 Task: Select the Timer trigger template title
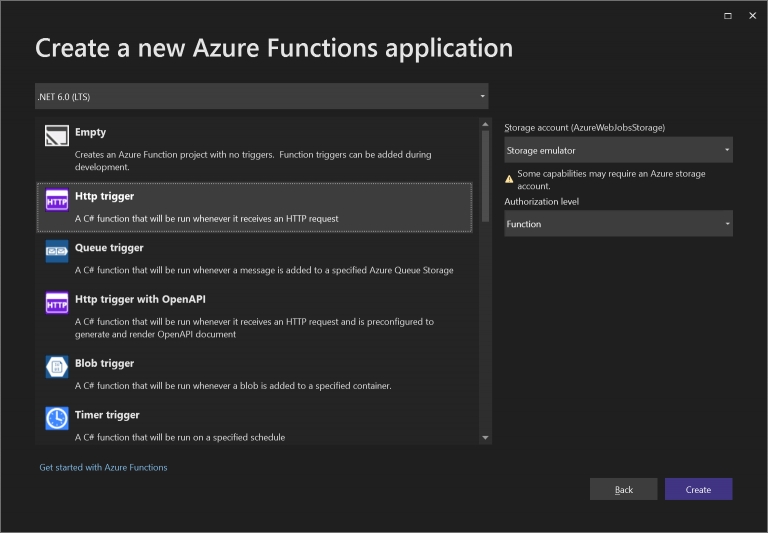click(107, 415)
